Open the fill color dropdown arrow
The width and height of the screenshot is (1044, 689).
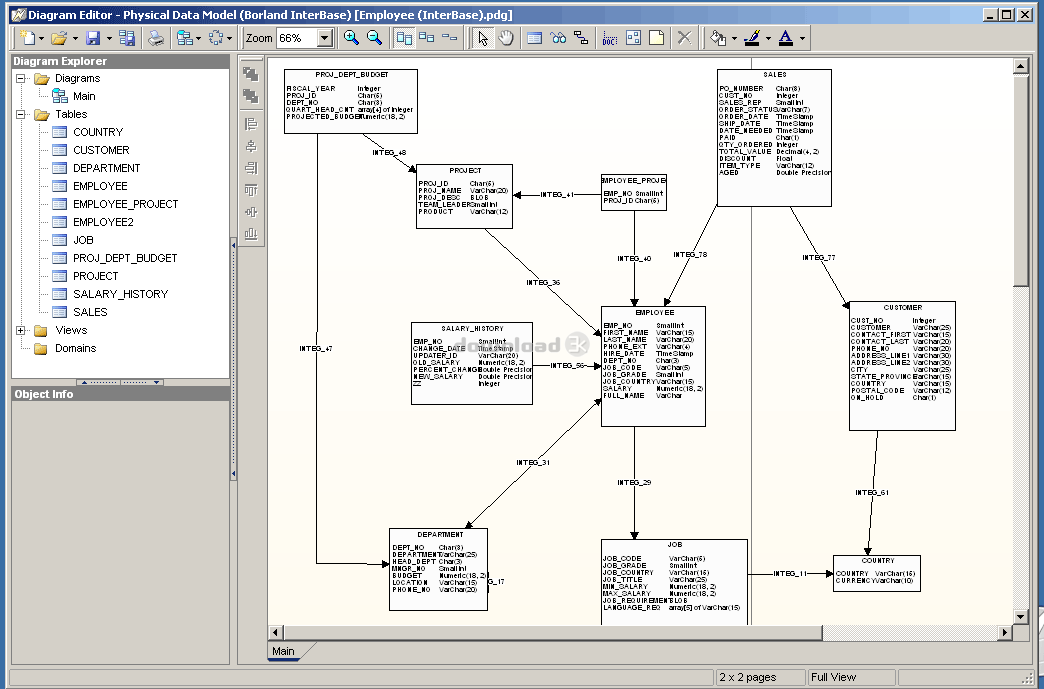735,38
